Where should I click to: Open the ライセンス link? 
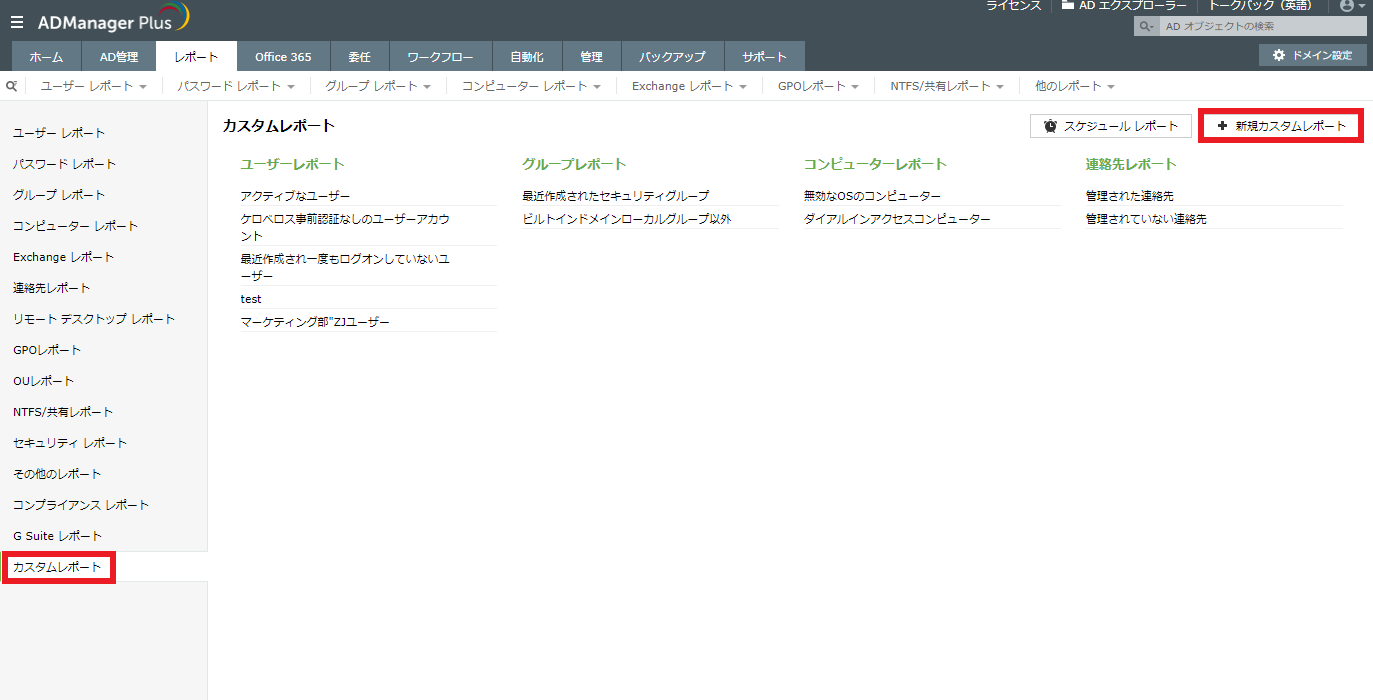[1014, 5]
